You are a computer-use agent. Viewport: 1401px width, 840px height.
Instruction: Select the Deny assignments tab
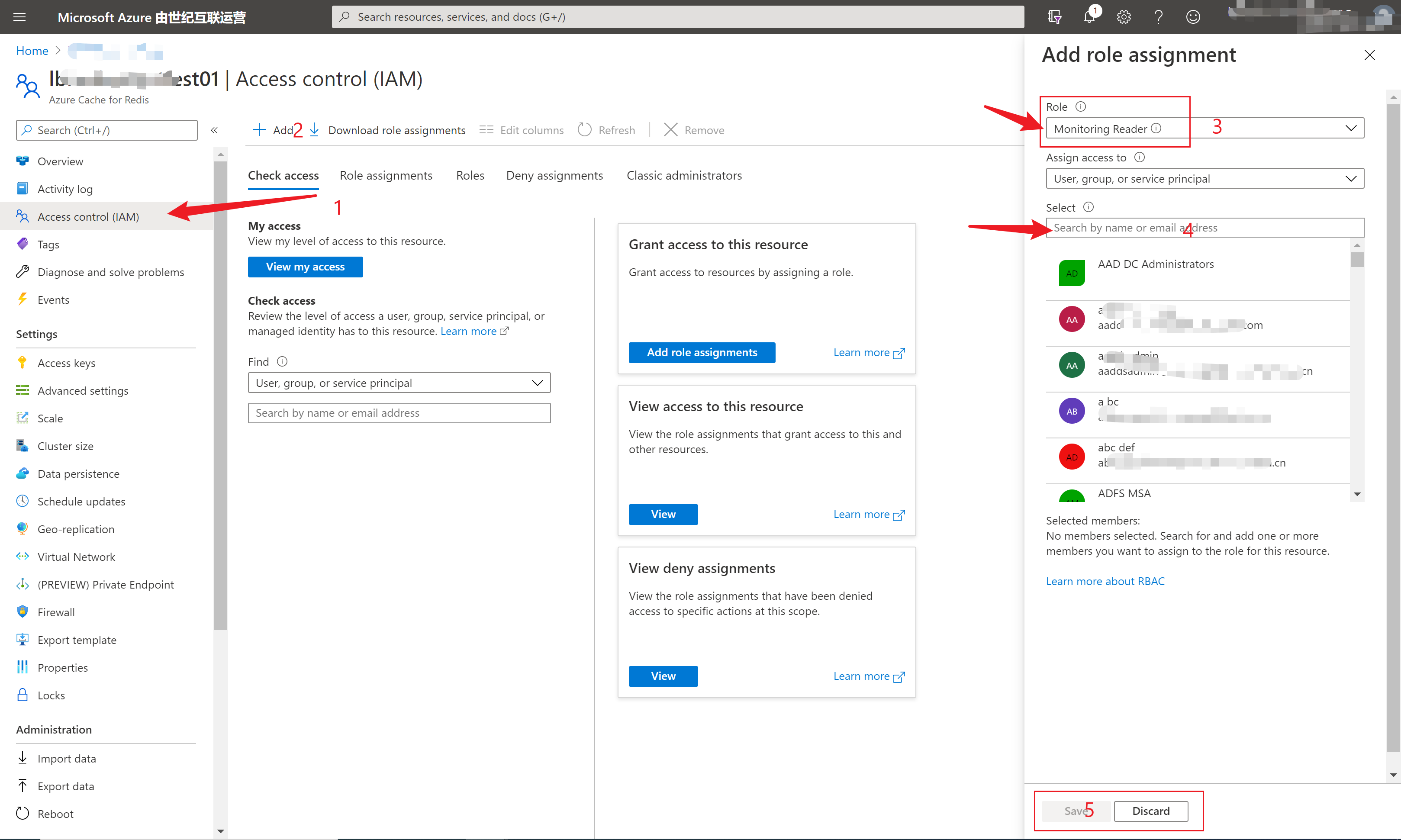click(553, 175)
